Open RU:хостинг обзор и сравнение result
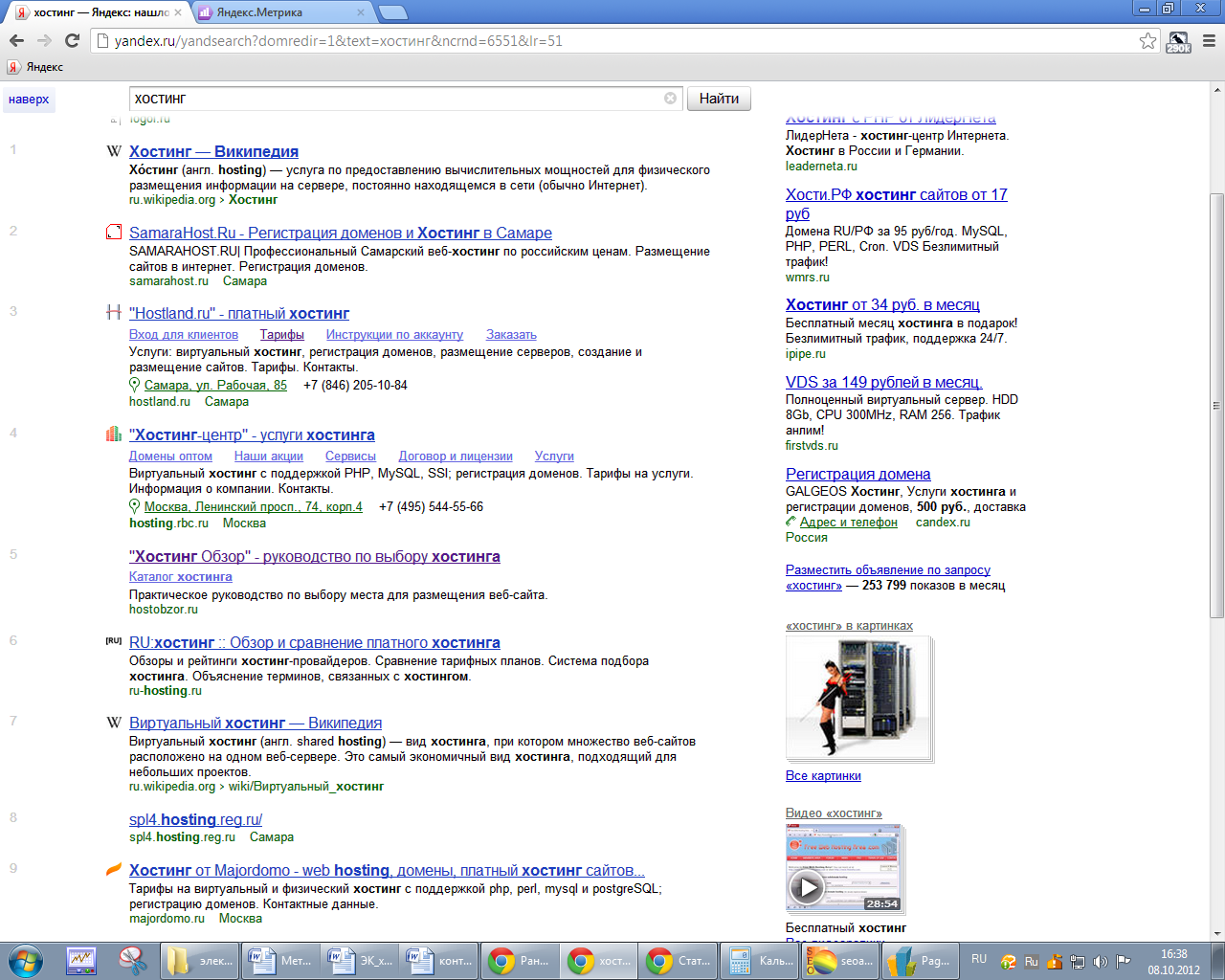 [315, 642]
